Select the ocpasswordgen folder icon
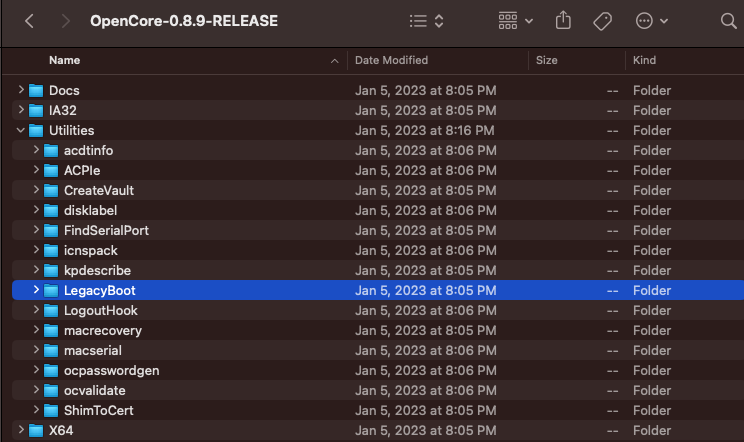The image size is (744, 442). (x=51, y=370)
